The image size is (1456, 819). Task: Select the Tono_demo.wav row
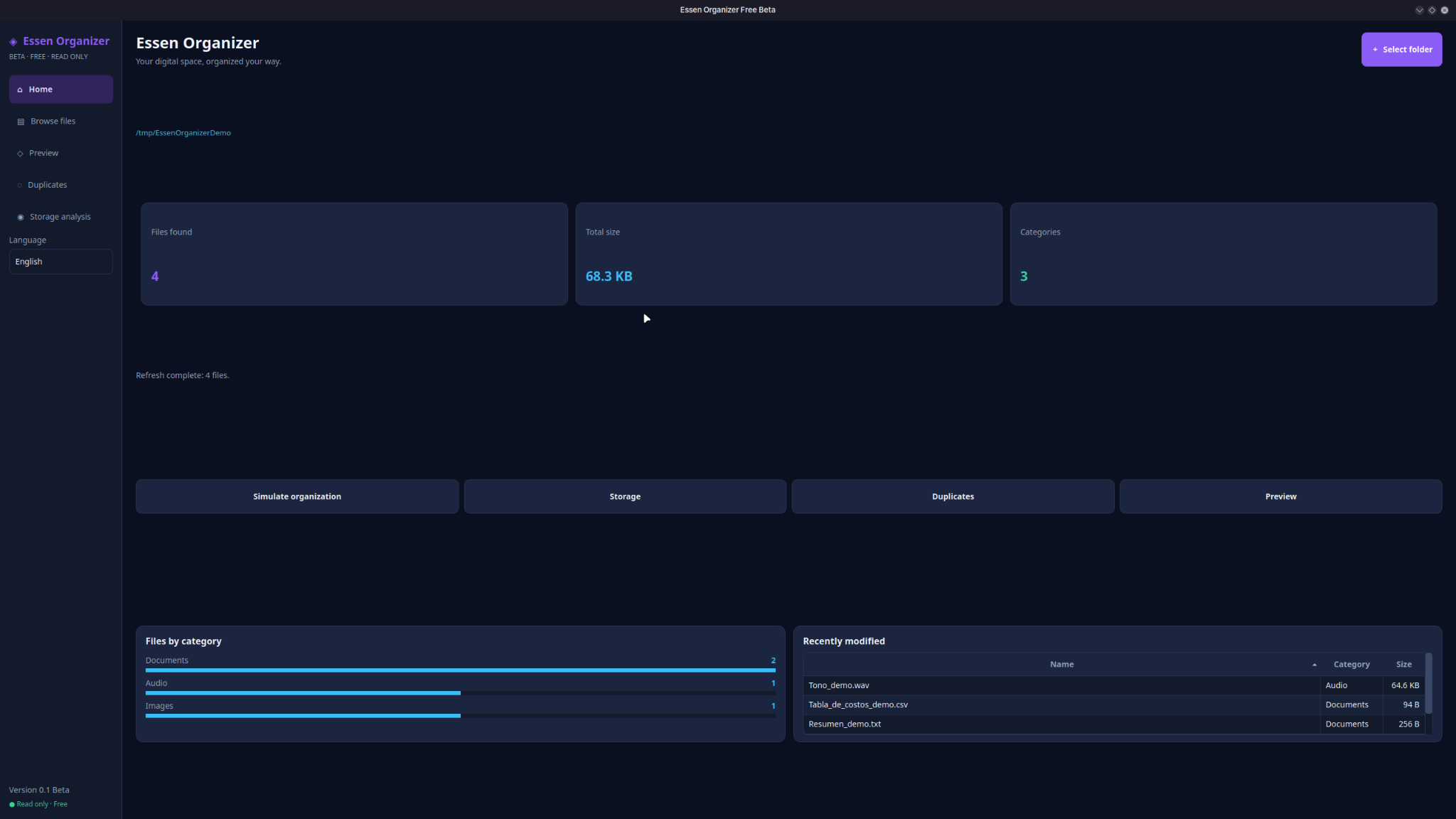pos(1114,685)
